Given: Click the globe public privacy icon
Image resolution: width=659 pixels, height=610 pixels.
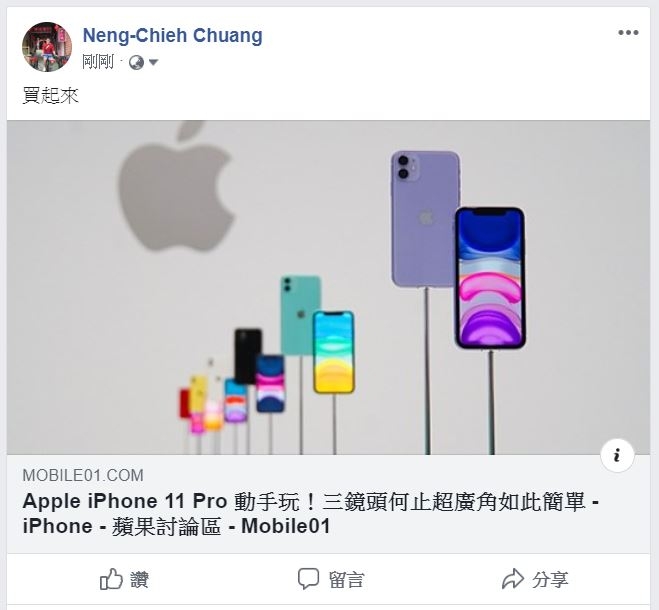Looking at the screenshot, I should (136, 63).
